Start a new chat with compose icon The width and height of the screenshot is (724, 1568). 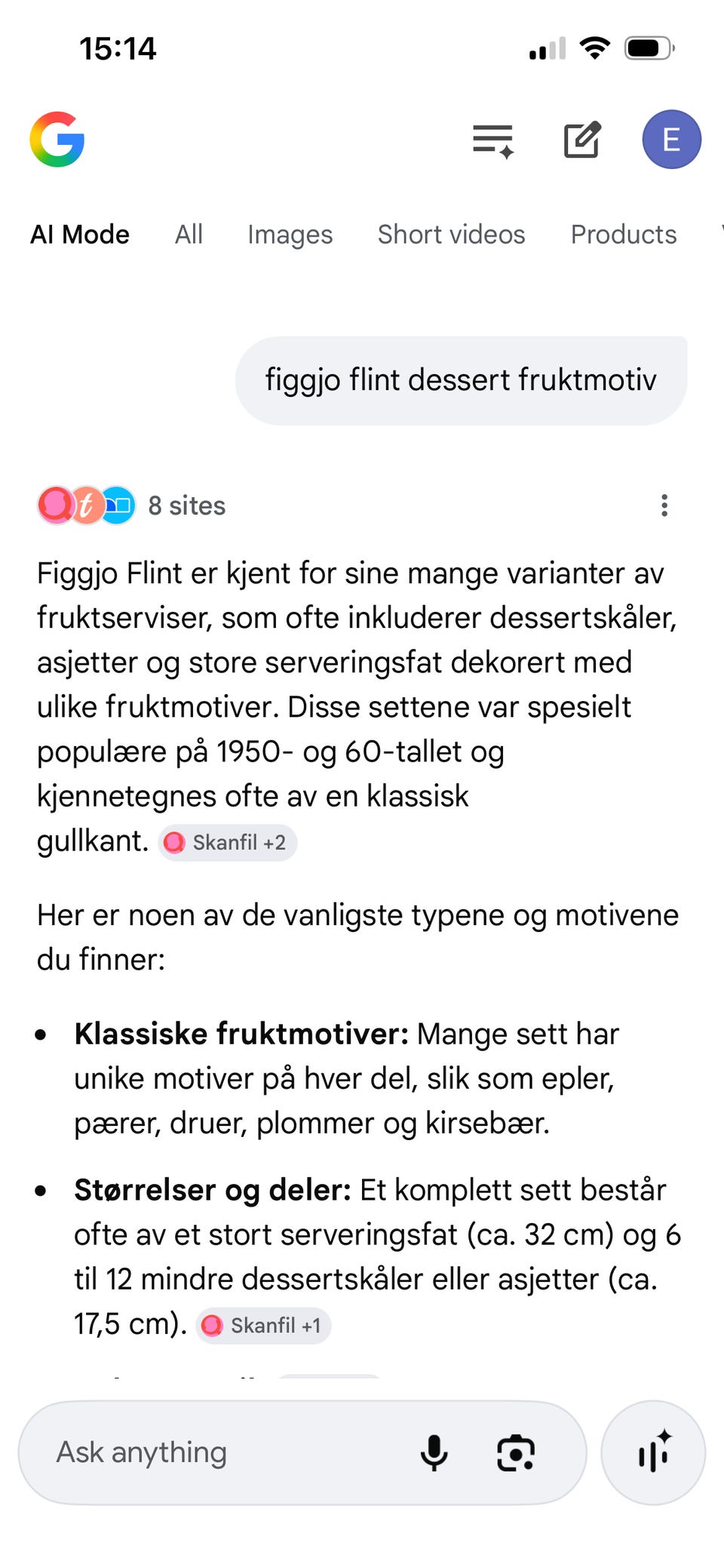pyautogui.click(x=582, y=140)
